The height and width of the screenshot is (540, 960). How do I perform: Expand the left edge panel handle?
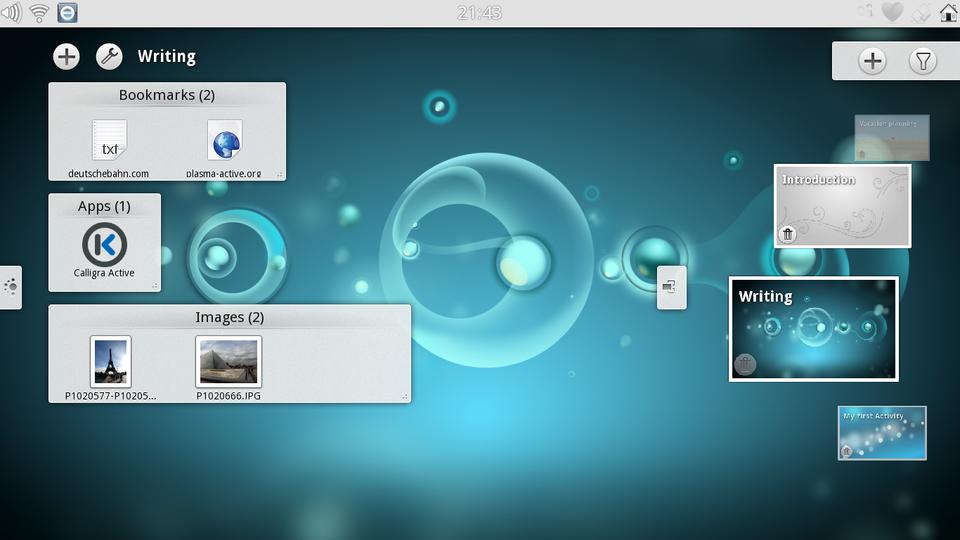(x=10, y=287)
